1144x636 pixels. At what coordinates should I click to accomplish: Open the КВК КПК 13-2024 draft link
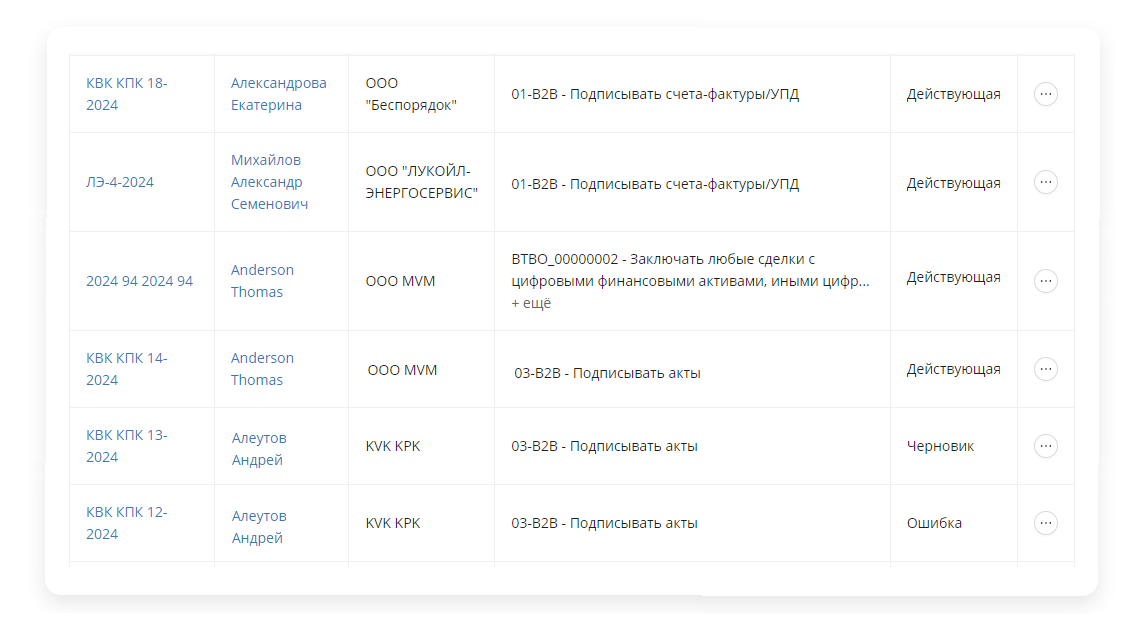point(126,446)
